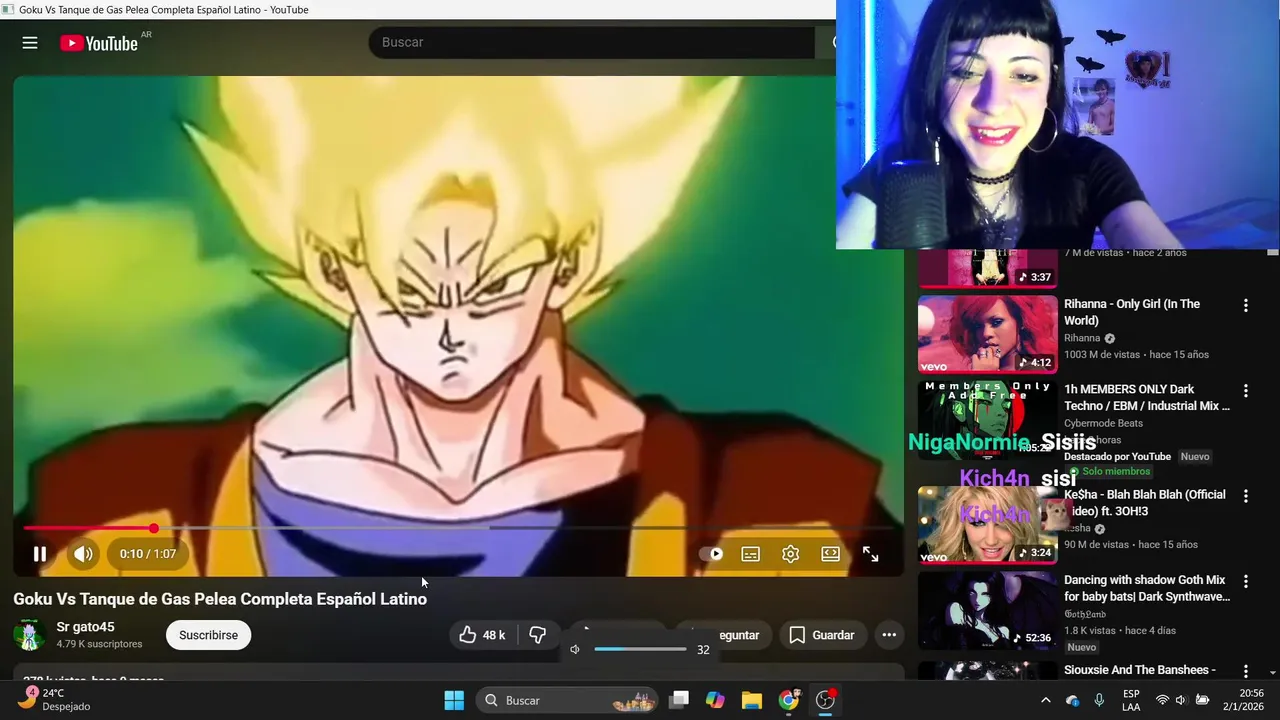Viewport: 1280px width, 720px height.
Task: Pause the video with the pause button
Action: click(x=40, y=554)
